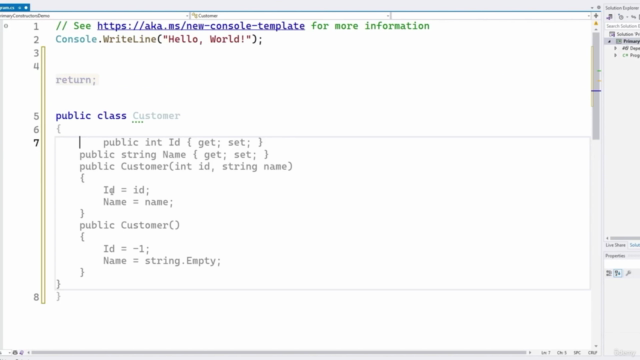Open the Customer type navigation dropdown
The height and width of the screenshot is (360, 640).
291,16
